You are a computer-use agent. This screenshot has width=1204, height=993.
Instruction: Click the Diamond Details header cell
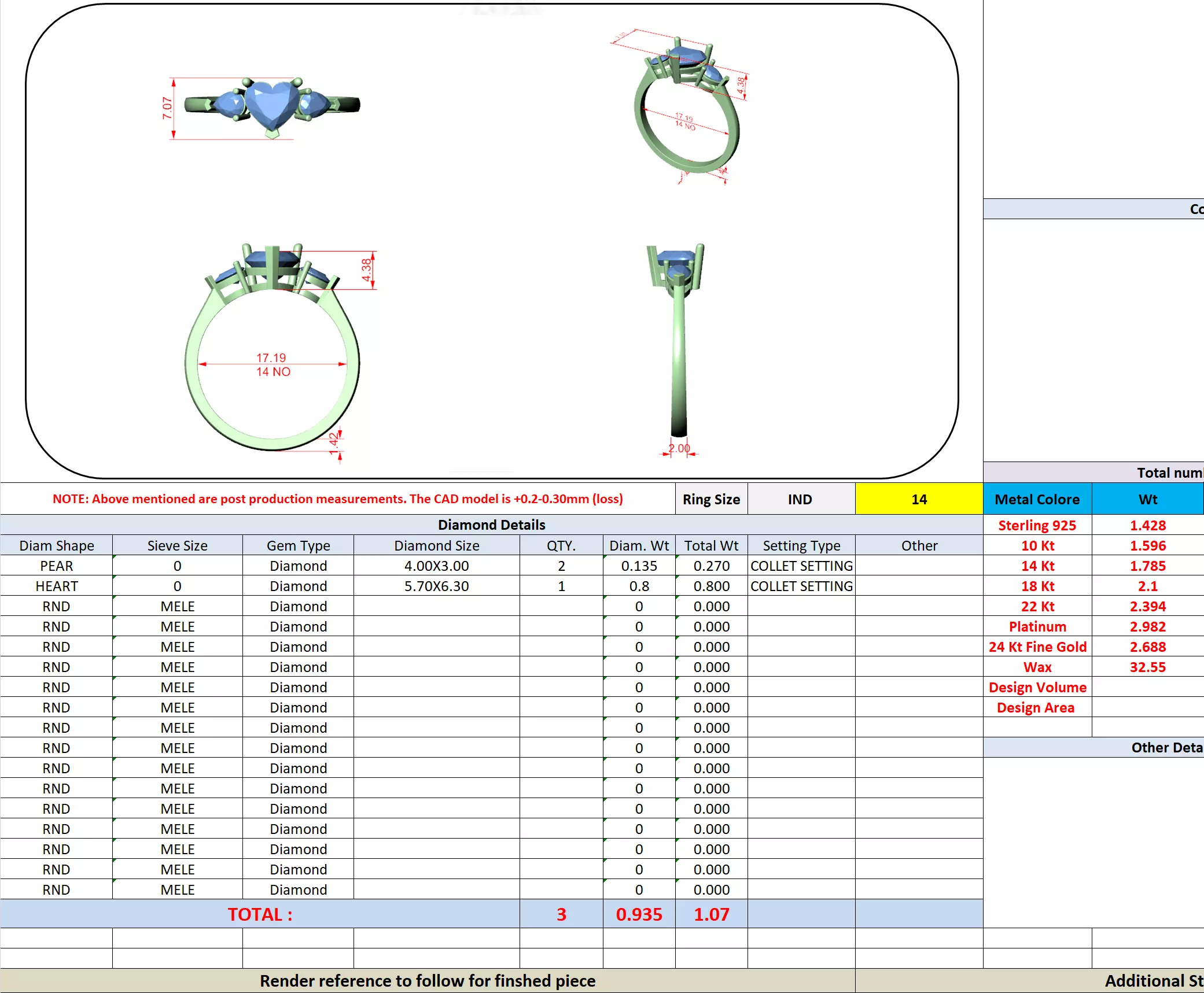point(491,525)
